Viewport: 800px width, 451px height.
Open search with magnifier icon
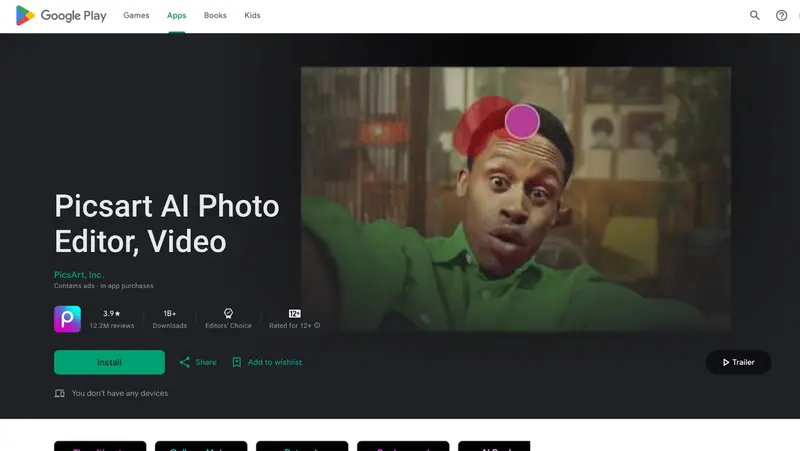[x=755, y=15]
